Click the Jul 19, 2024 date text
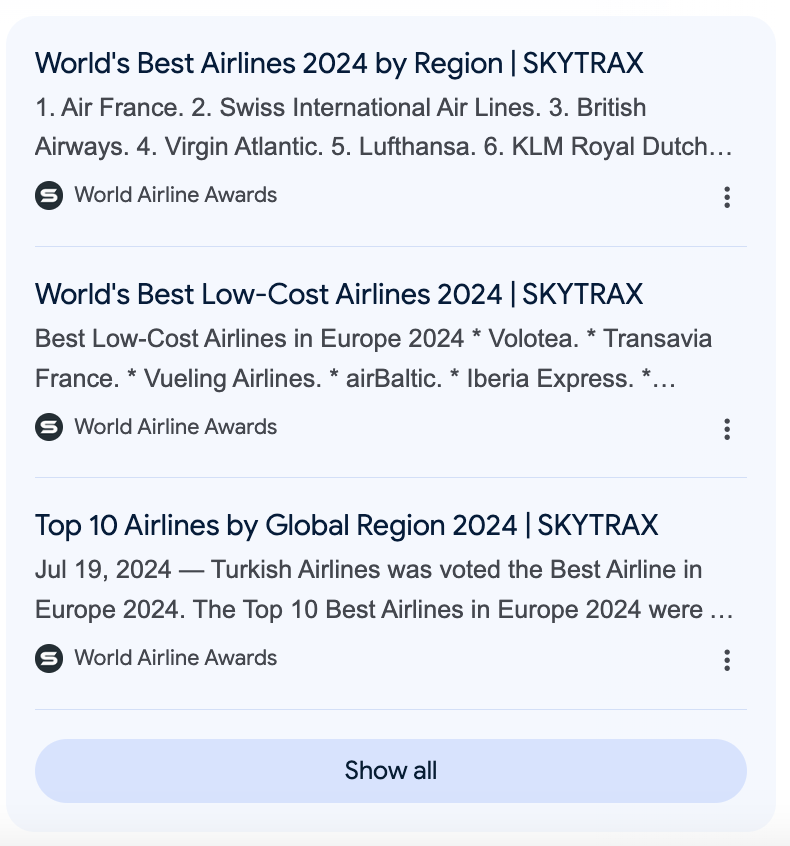The width and height of the screenshot is (790, 846). pyautogui.click(x=103, y=570)
